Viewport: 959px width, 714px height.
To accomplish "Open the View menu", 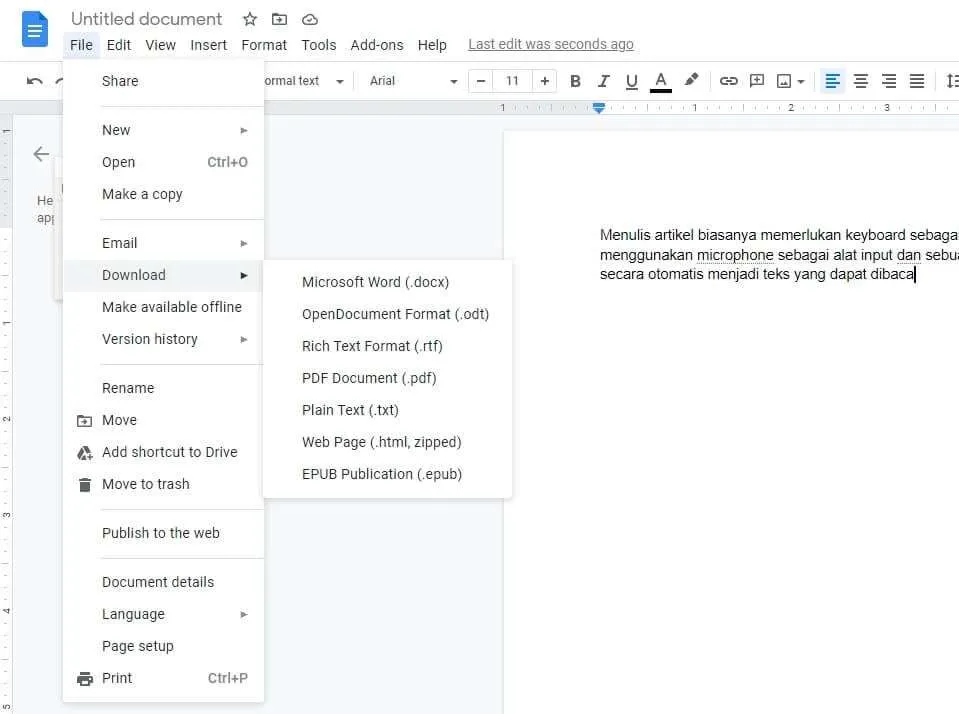I will (x=160, y=45).
